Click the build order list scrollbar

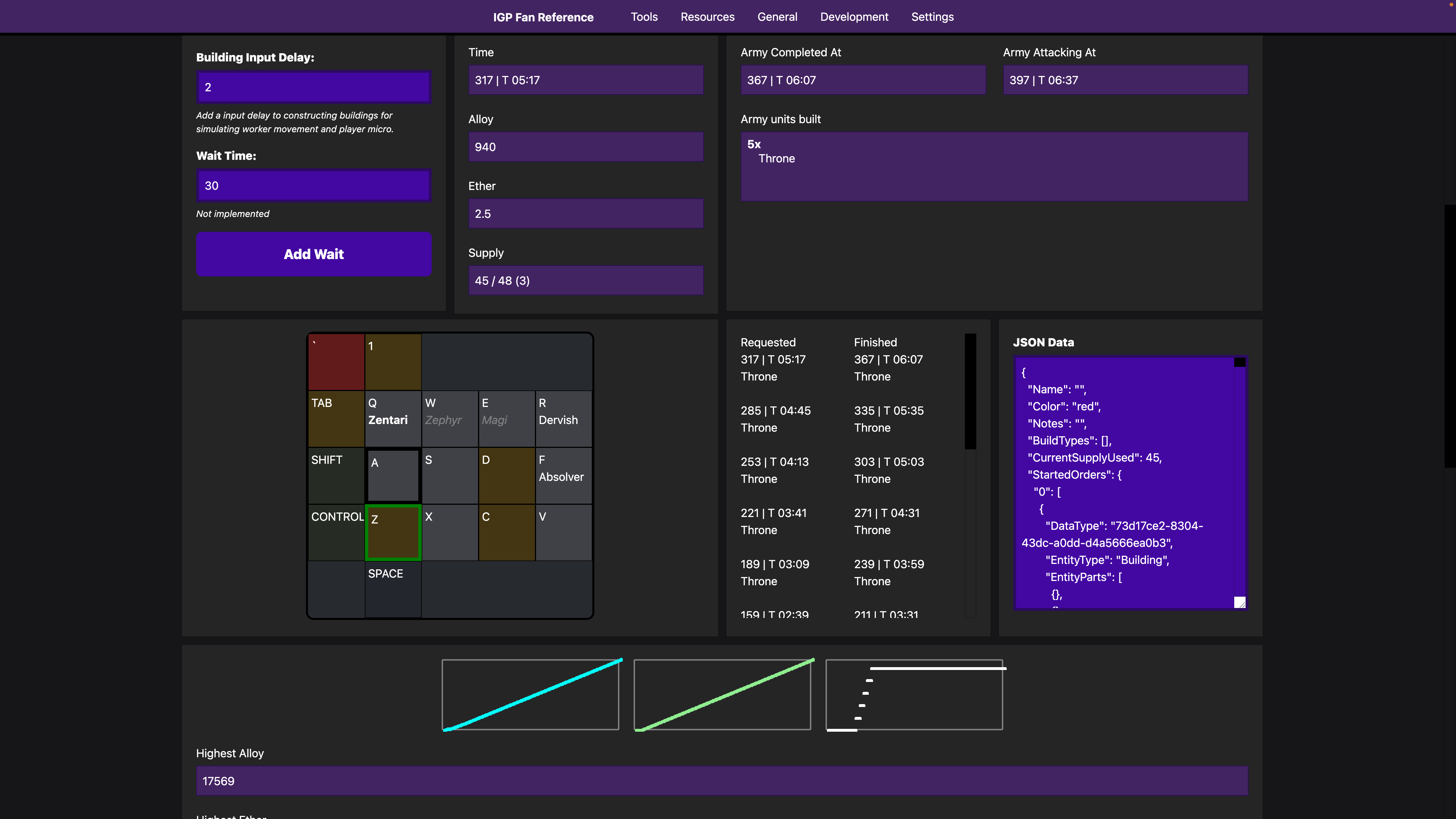point(970,391)
